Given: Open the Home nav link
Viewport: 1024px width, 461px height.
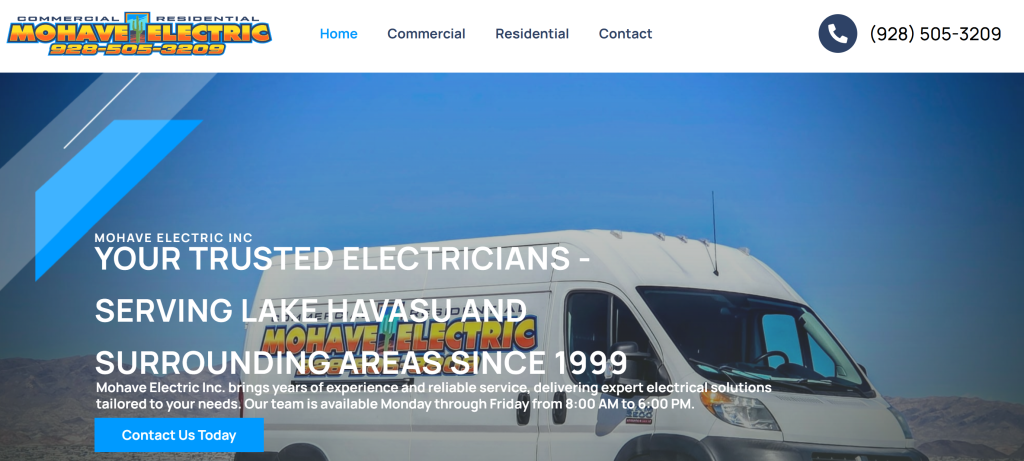Looking at the screenshot, I should point(338,33).
